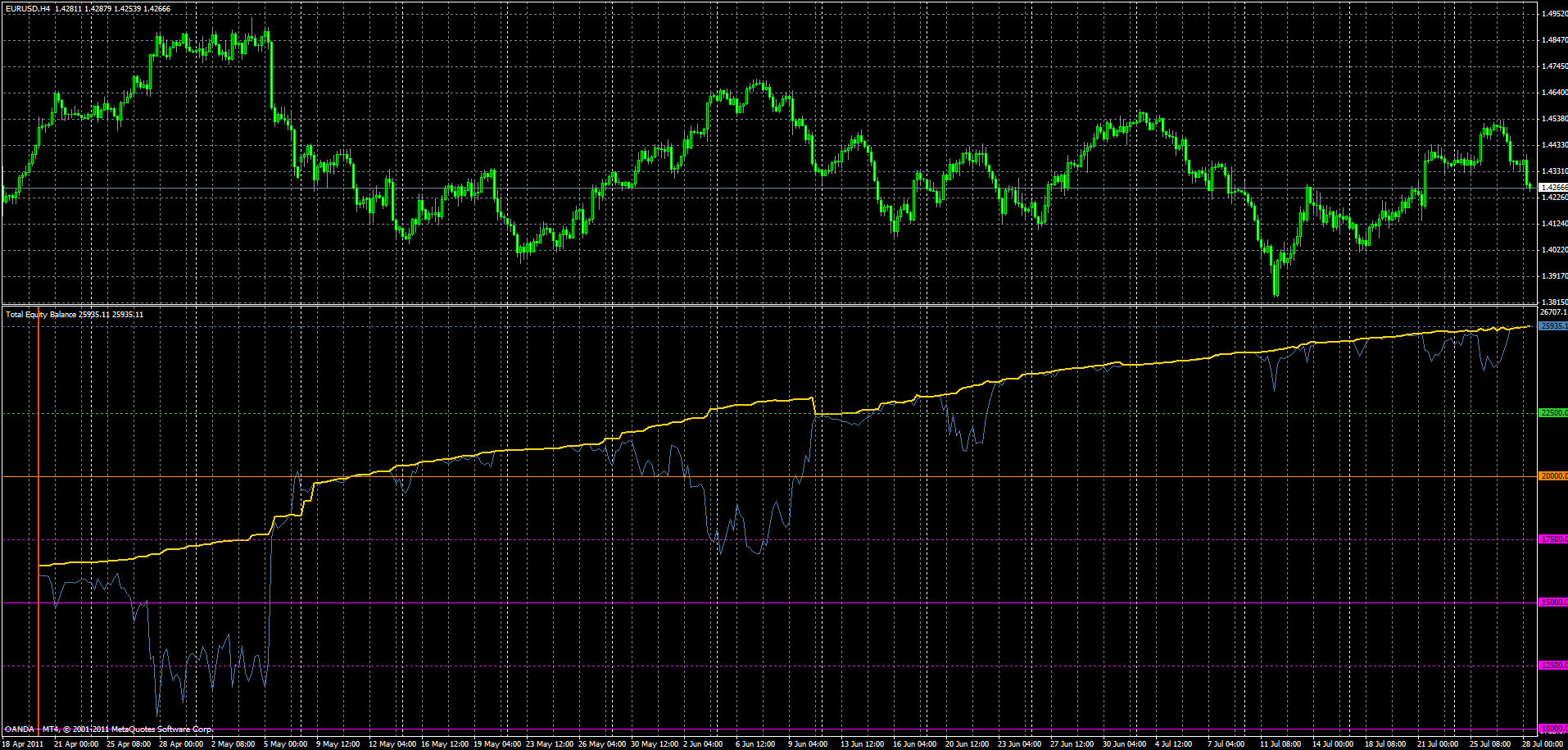Click the 1.49520 price scale value
Screen dimensions: 1568x750
(1554, 14)
